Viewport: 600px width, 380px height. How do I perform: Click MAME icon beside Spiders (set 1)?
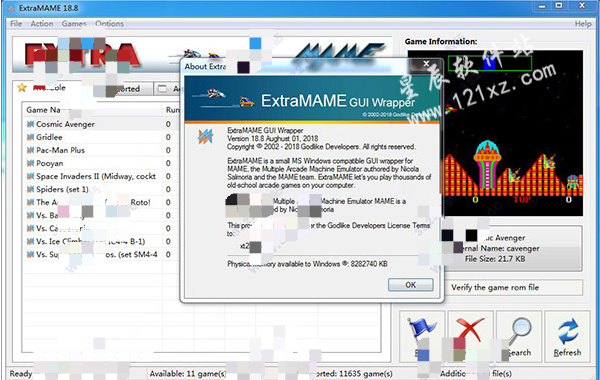[x=30, y=189]
